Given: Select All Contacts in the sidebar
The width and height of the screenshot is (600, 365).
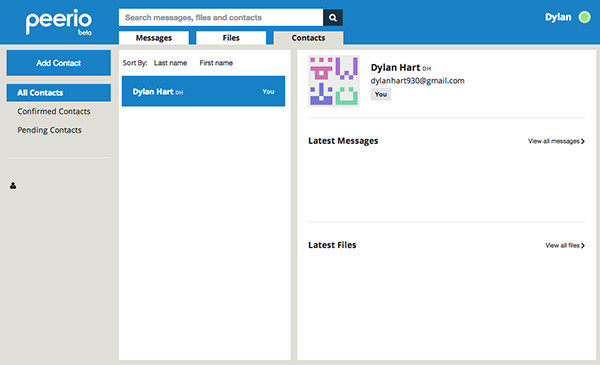Looking at the screenshot, I should coord(59,93).
